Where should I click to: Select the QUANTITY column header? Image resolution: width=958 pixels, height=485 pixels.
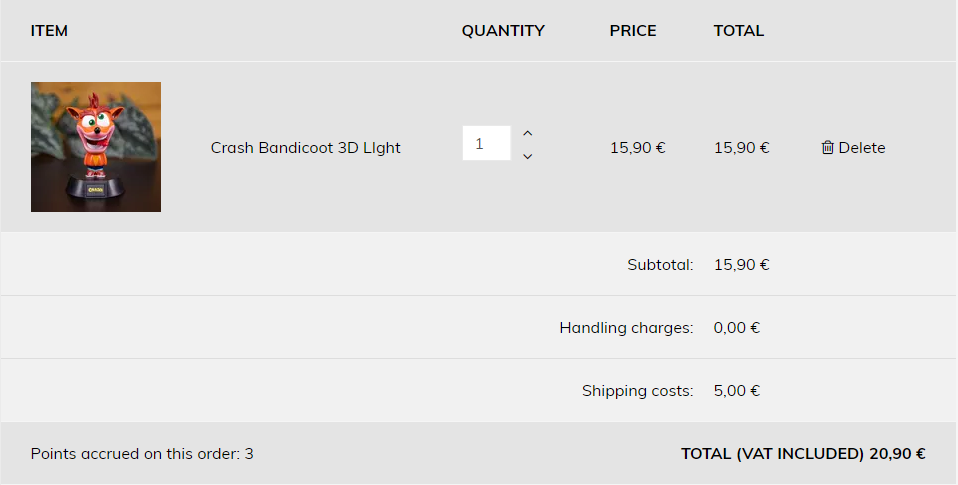(x=503, y=31)
